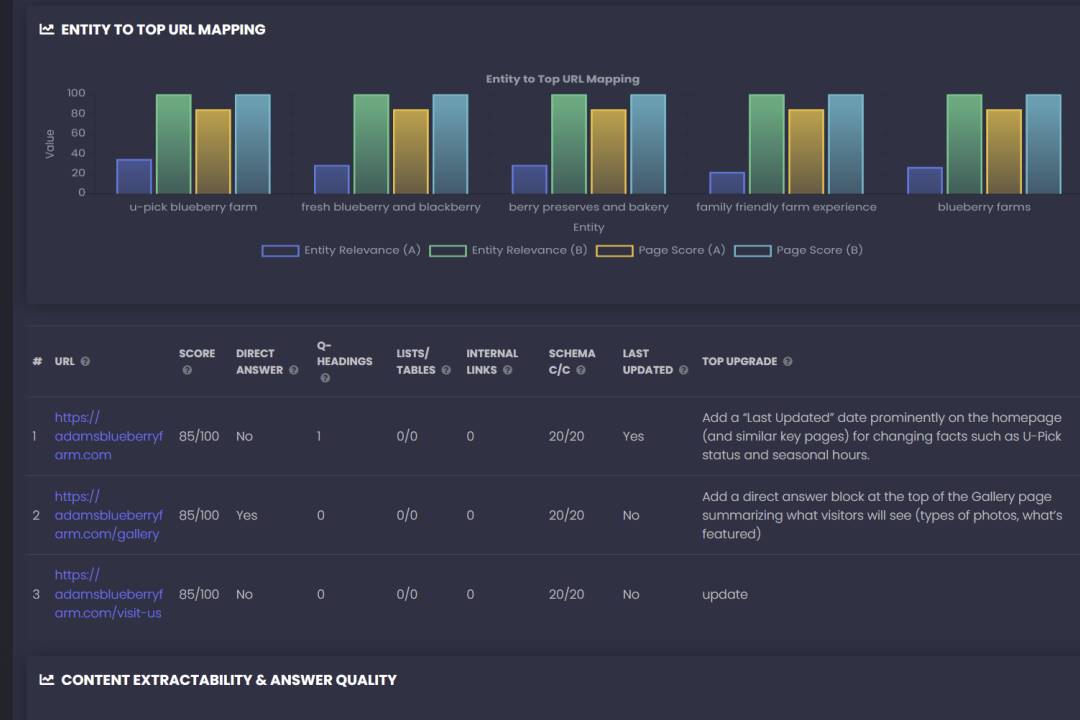
Task: Open the help icon next to URL column
Action: pos(86,361)
